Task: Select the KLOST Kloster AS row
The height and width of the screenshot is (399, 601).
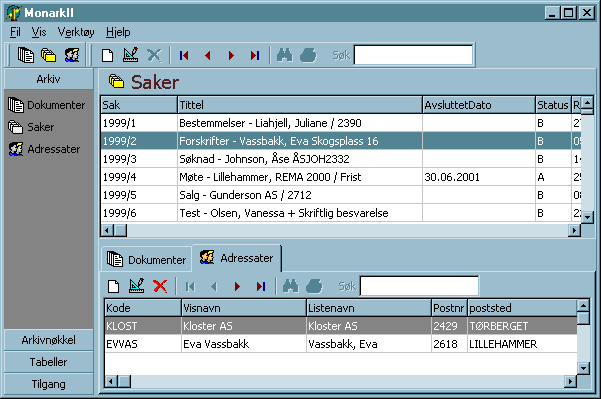Action: point(341,326)
